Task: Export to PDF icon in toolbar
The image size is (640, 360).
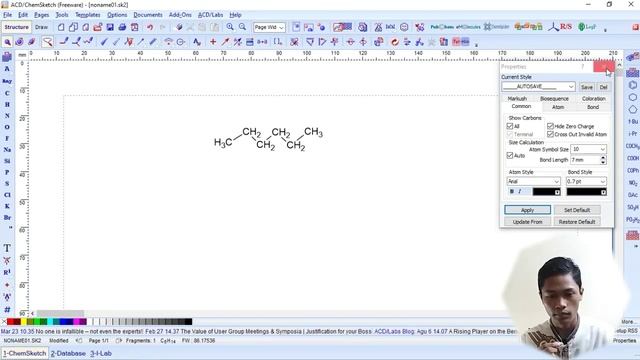Action: 134,27
